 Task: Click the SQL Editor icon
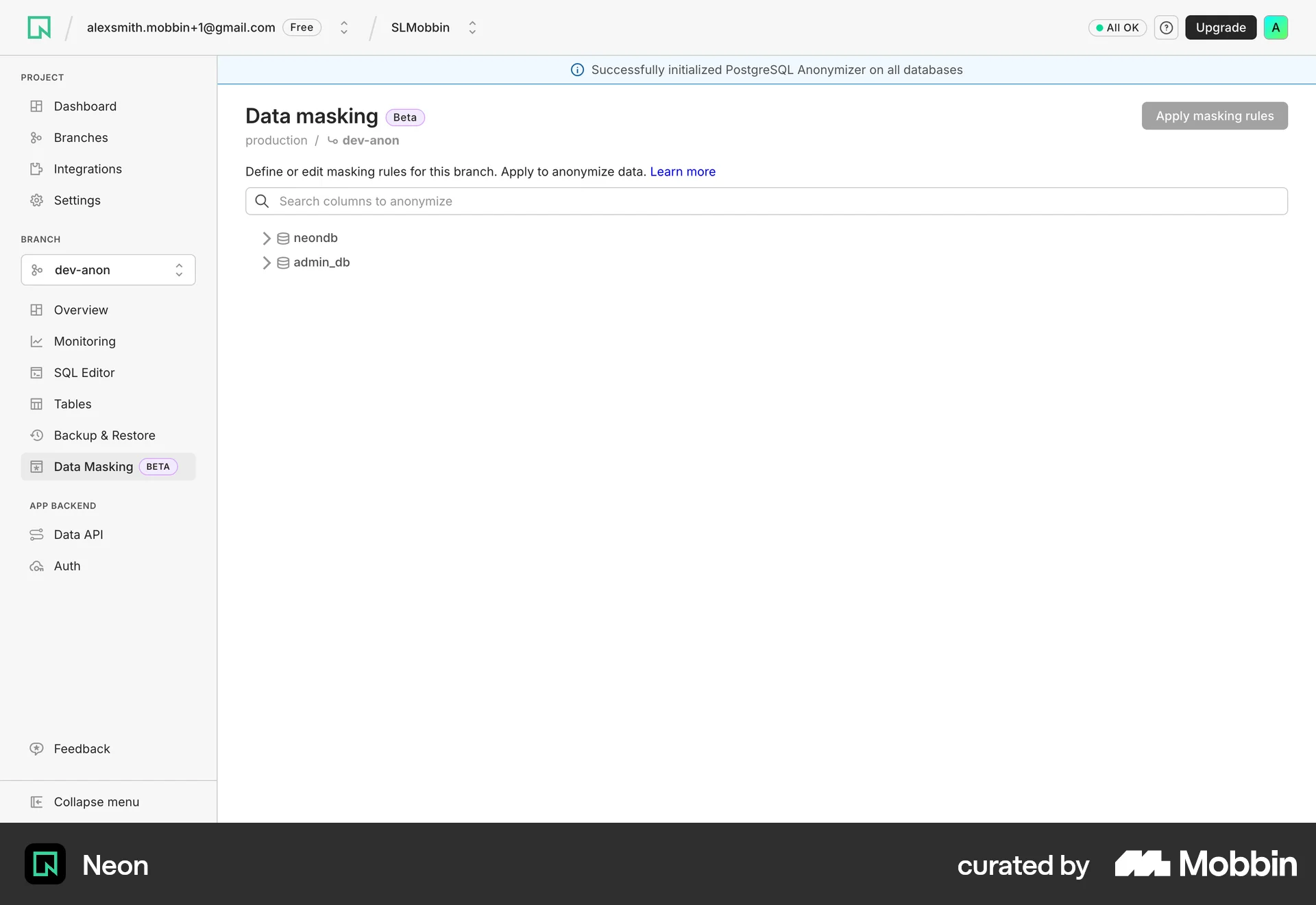[x=36, y=373]
